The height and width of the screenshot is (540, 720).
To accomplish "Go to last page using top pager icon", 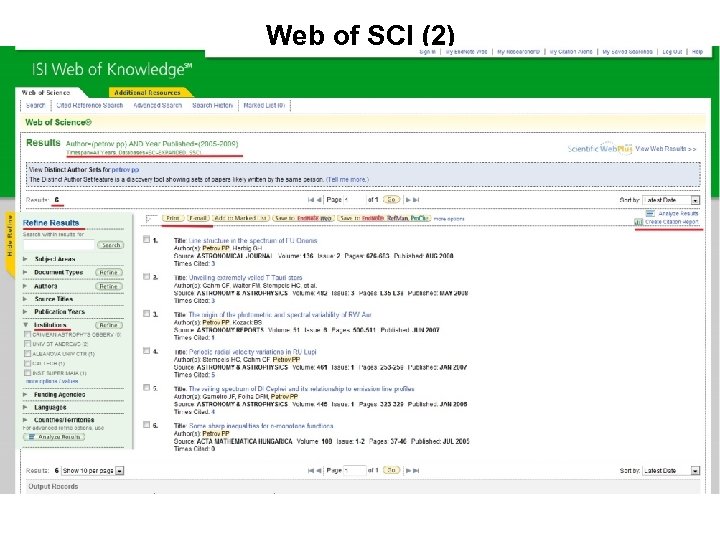I will pyautogui.click(x=416, y=200).
